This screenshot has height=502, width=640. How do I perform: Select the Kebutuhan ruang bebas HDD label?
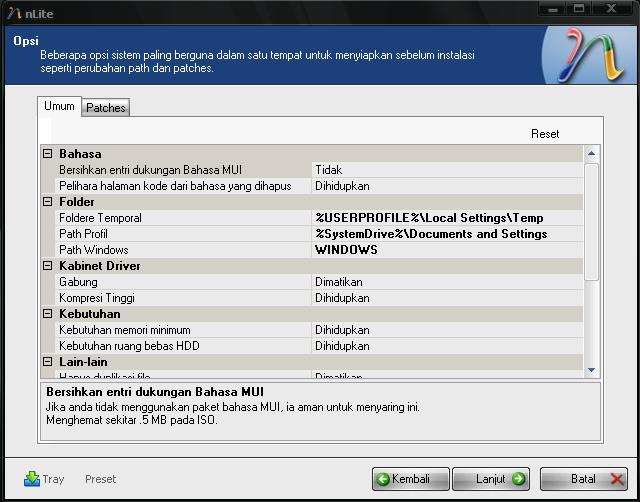coord(129,346)
